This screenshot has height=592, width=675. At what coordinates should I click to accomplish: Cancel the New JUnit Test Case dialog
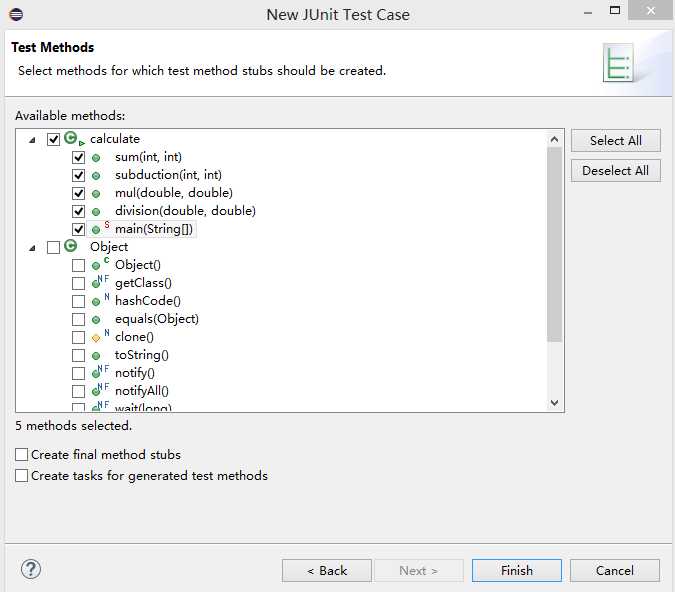pos(615,570)
